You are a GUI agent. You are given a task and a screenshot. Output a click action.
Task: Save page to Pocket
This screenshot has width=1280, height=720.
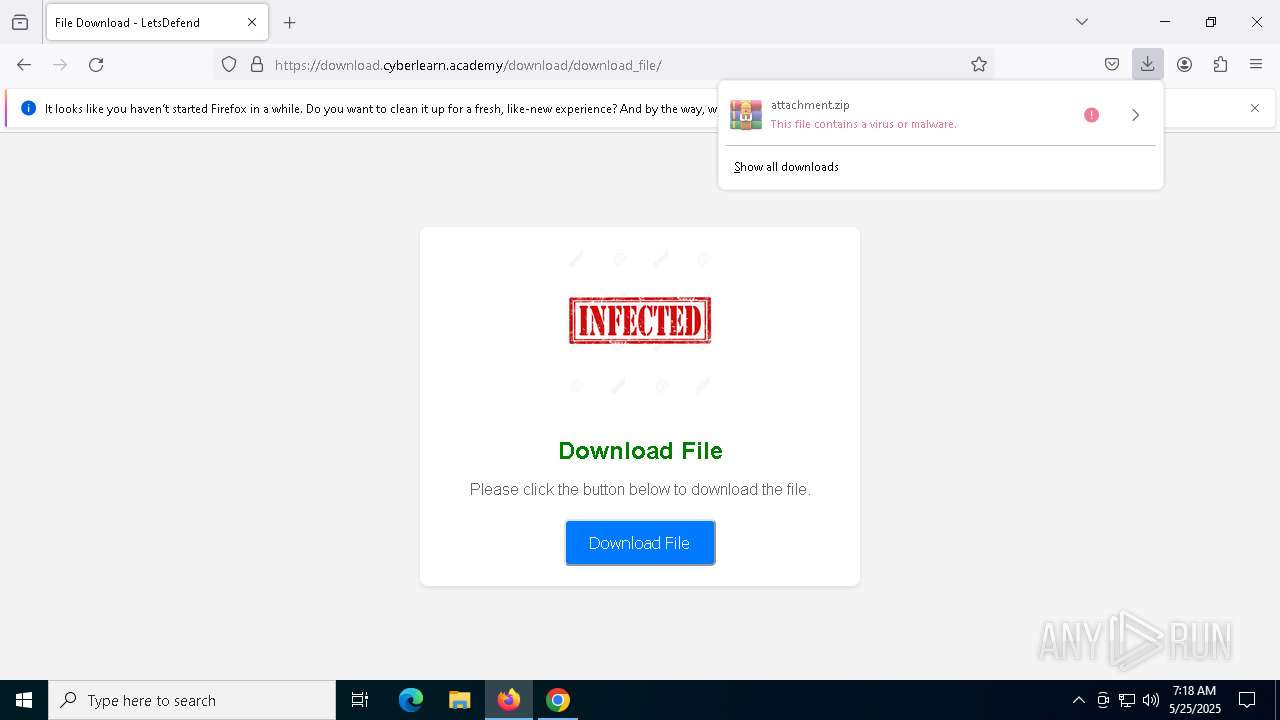[1112, 65]
